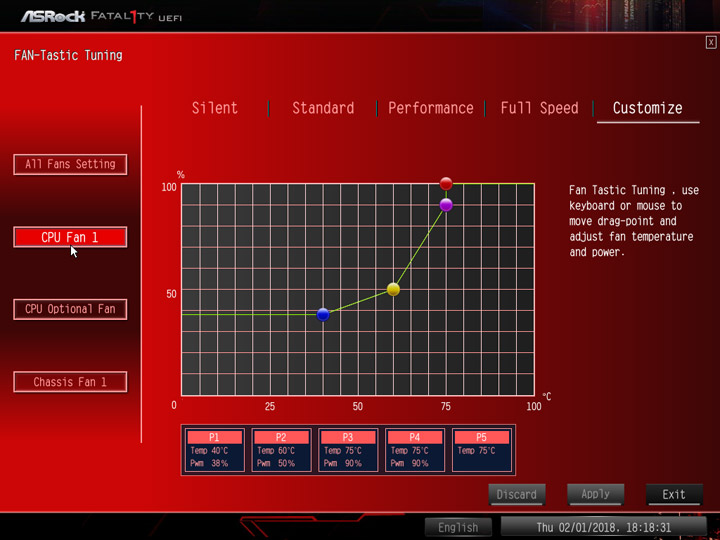Image resolution: width=720 pixels, height=540 pixels.
Task: Select the P2 point info box
Action: (x=281, y=450)
